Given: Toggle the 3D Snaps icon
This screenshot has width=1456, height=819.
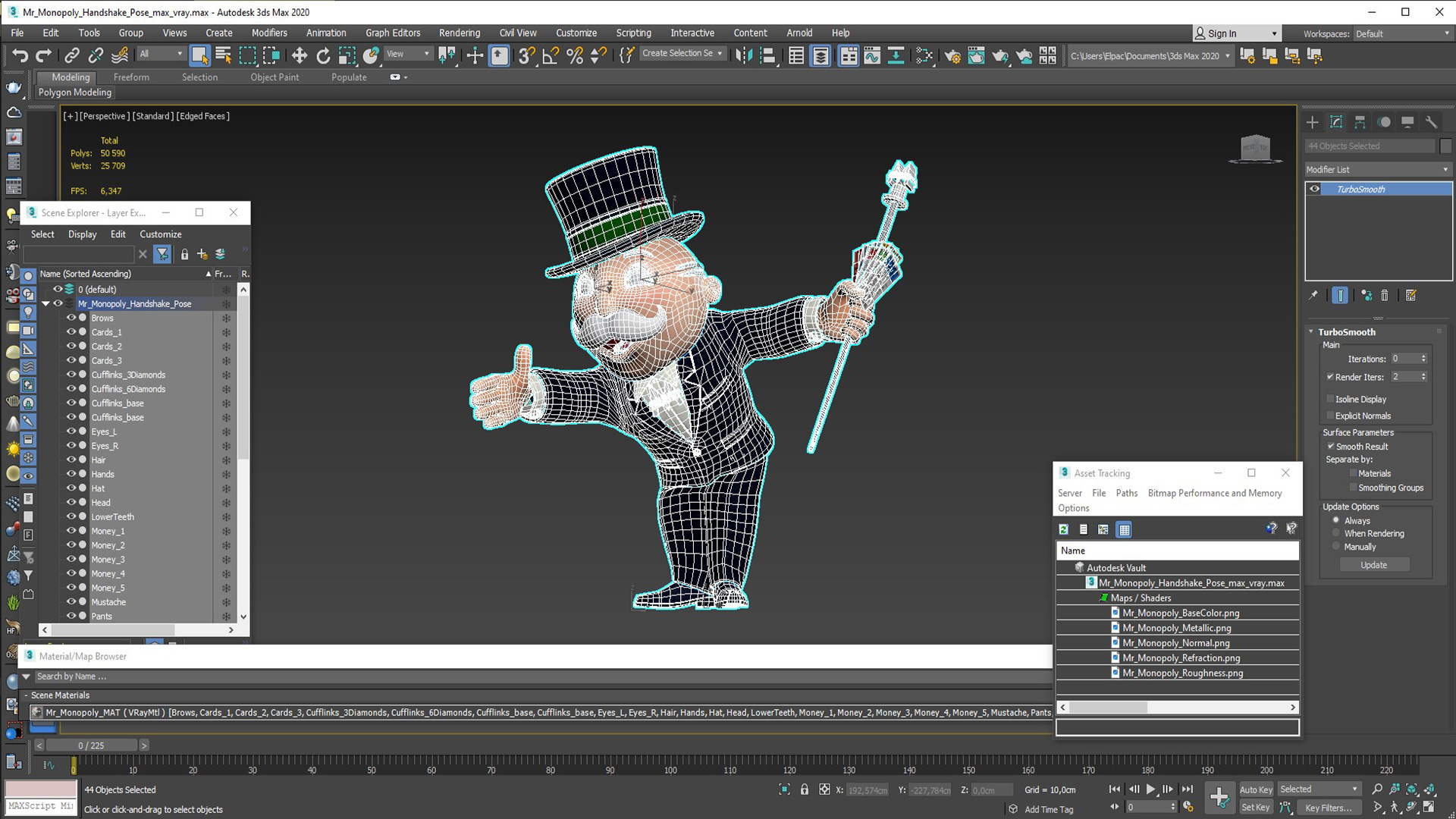Looking at the screenshot, I should 526,55.
